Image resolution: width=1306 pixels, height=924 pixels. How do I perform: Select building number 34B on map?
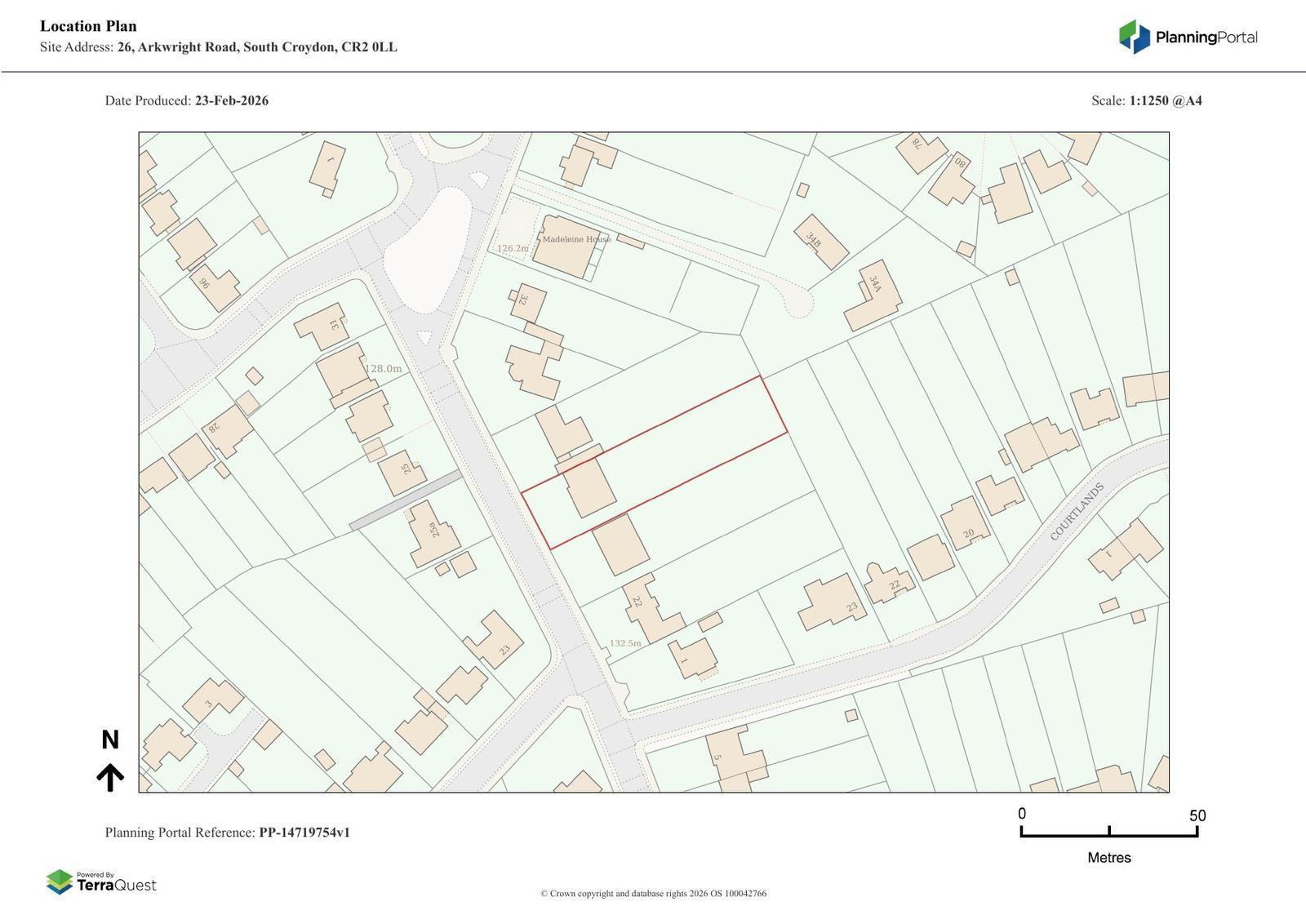(x=820, y=242)
